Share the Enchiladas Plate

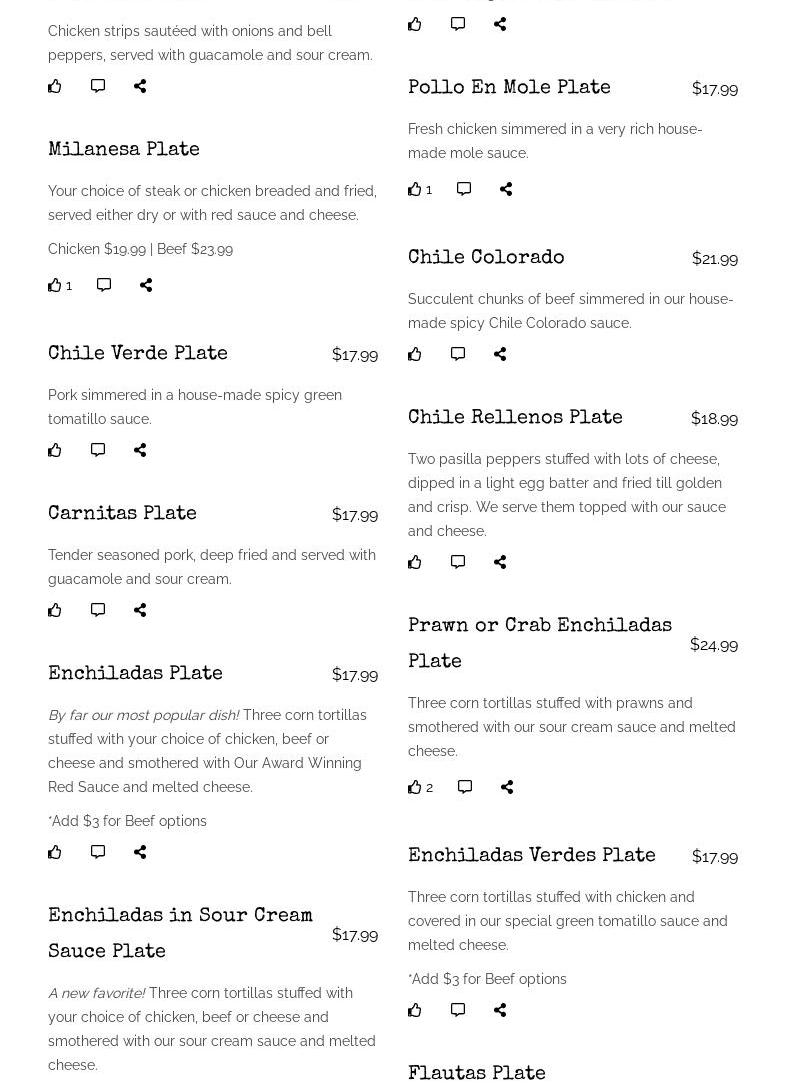tap(140, 852)
